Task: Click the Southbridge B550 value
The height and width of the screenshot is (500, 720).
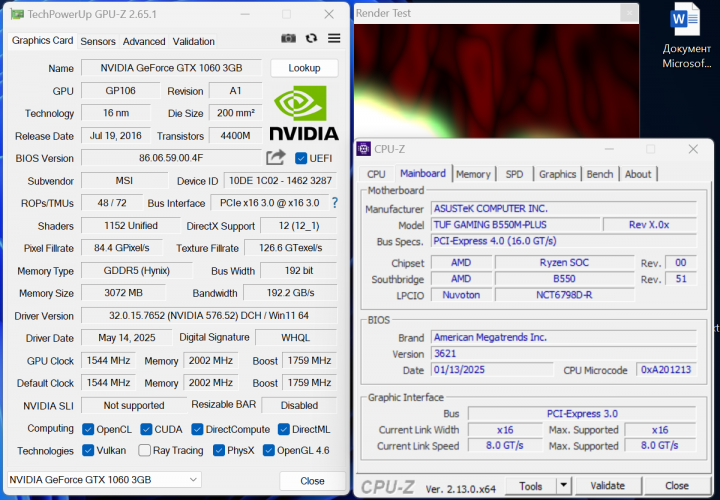Action: [564, 279]
